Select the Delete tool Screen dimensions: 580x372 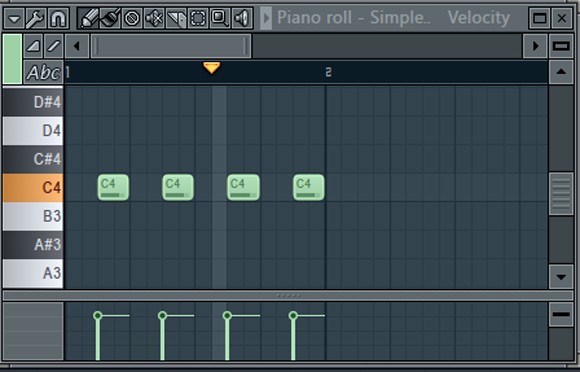point(132,18)
